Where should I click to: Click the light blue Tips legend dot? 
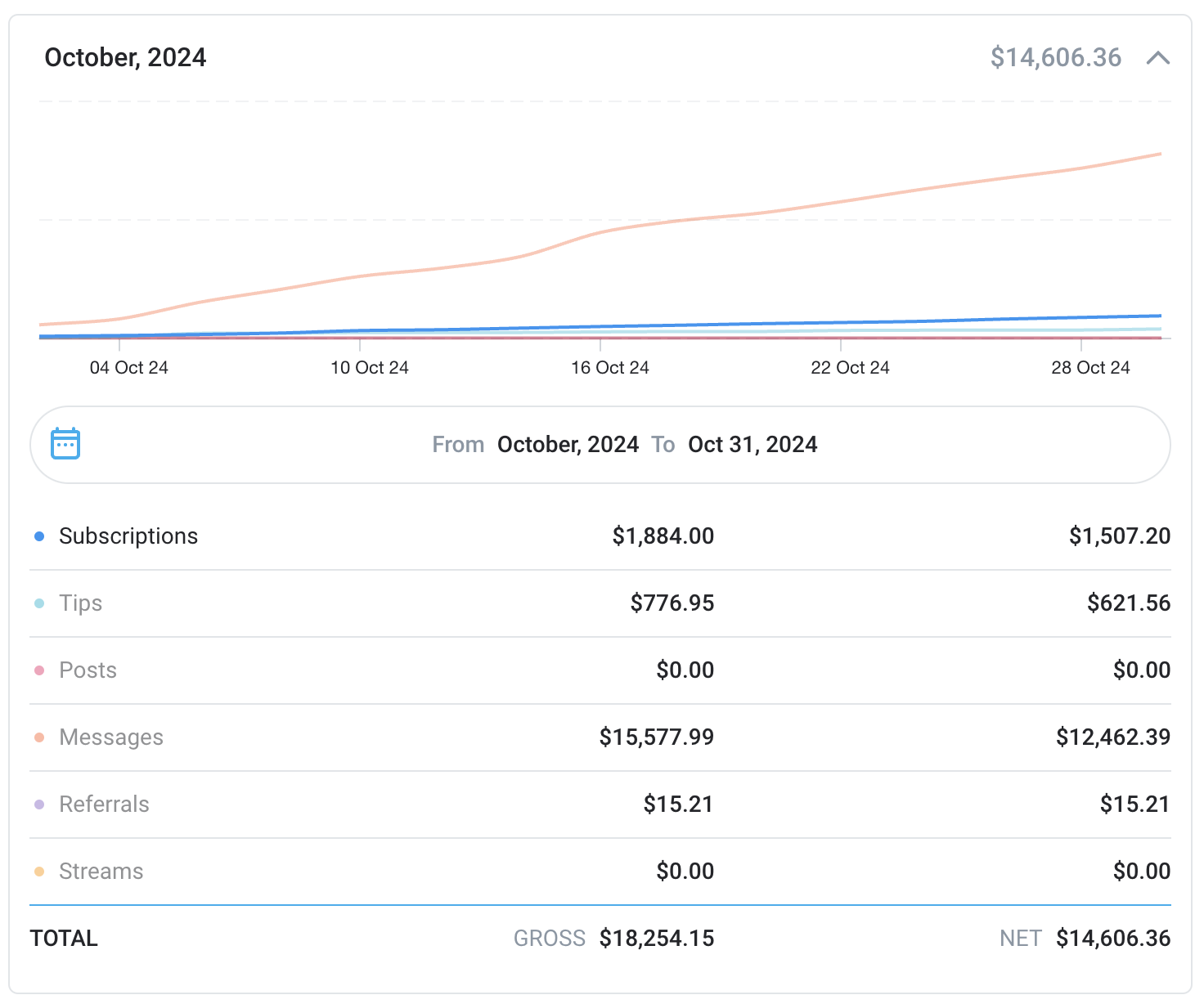coord(39,603)
